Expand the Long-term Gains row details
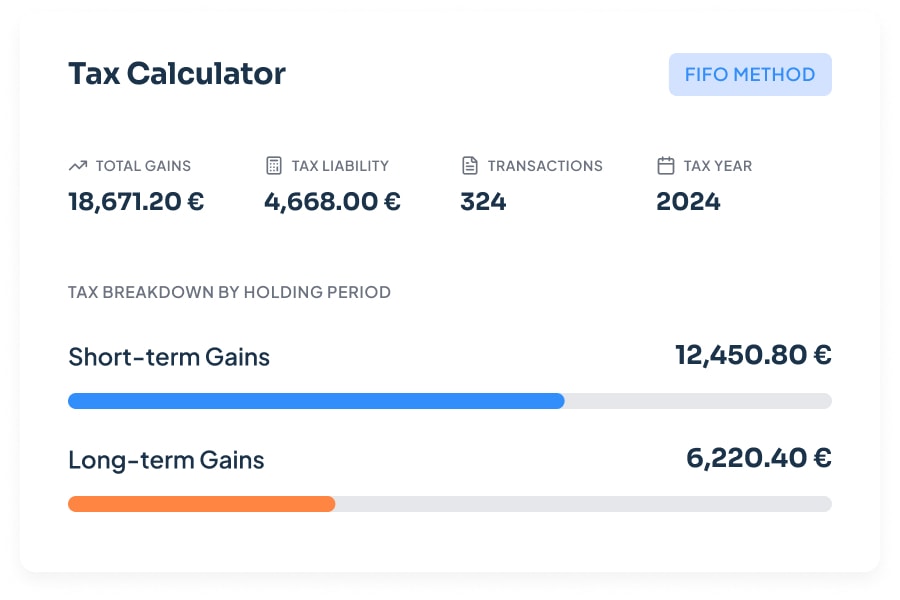This screenshot has height=600, width=900. [x=166, y=459]
